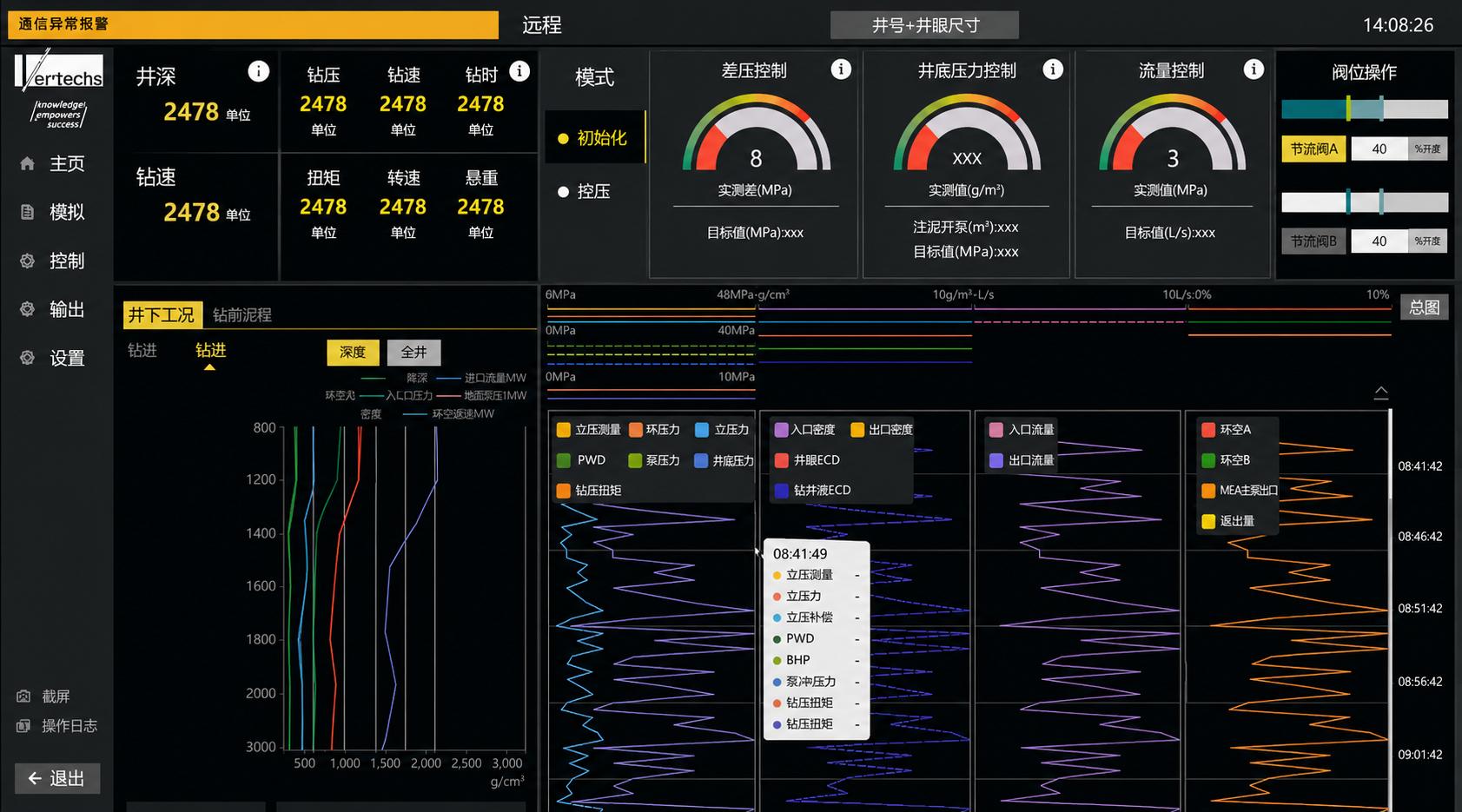Viewport: 1462px width, 812px height.
Task: Expand the selected 钻进 tab indicator arrow
Action: click(209, 367)
